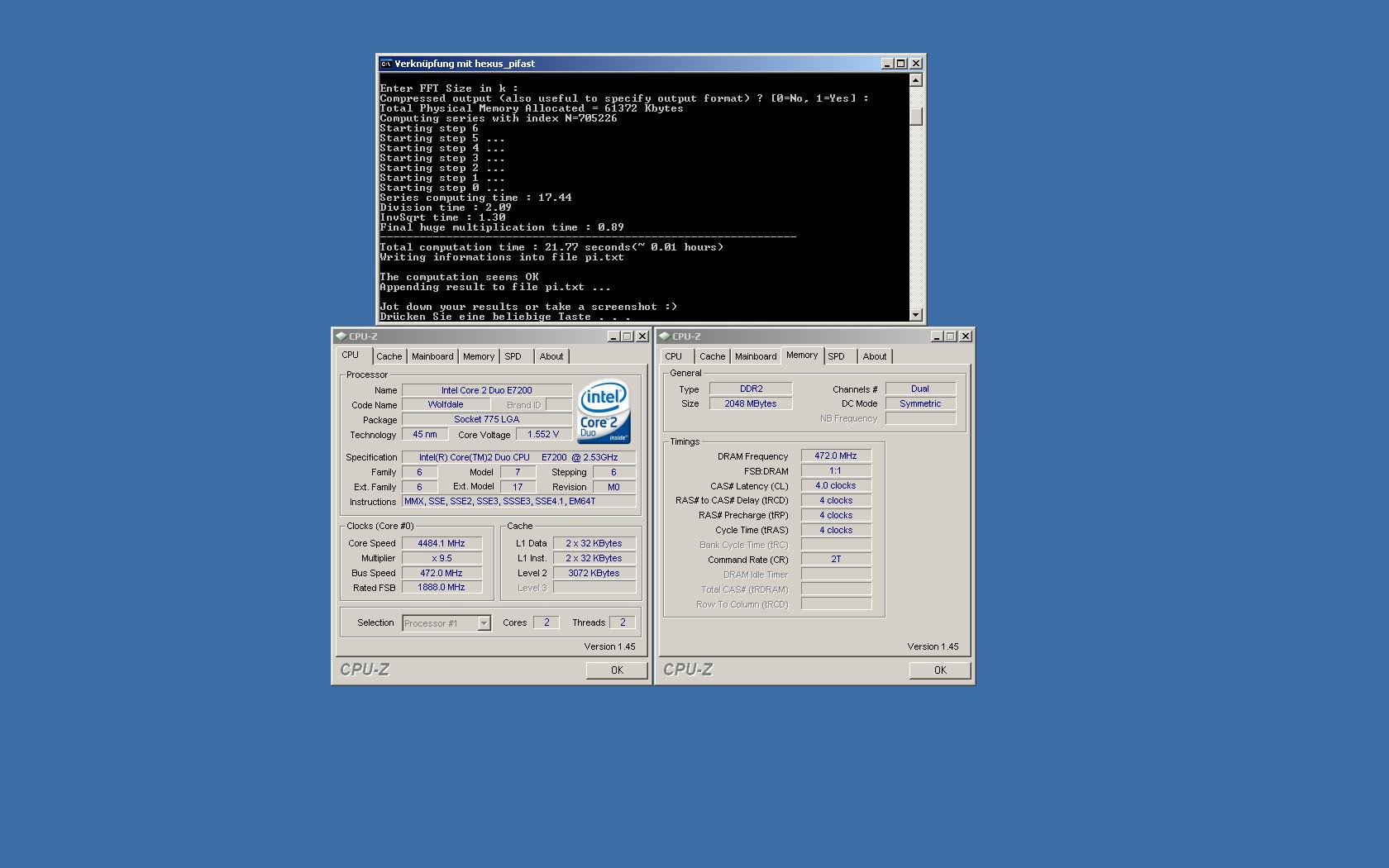Click console line Series computing time 17.44
1389x868 pixels.
(475, 198)
